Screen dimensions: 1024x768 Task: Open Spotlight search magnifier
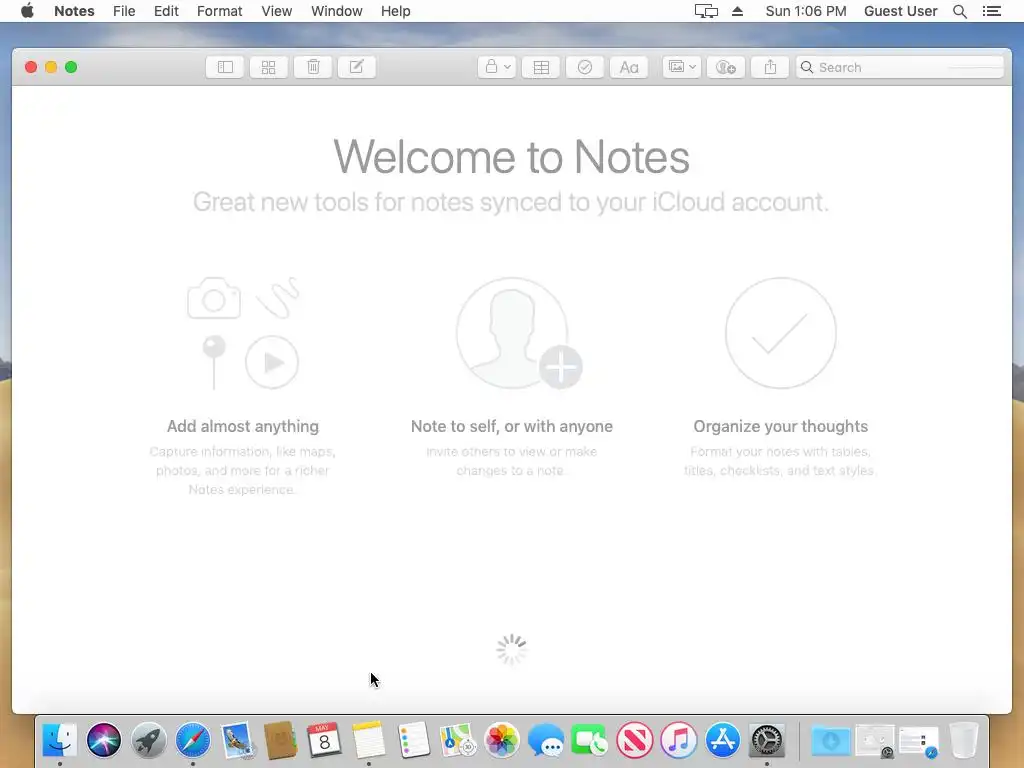click(x=960, y=11)
